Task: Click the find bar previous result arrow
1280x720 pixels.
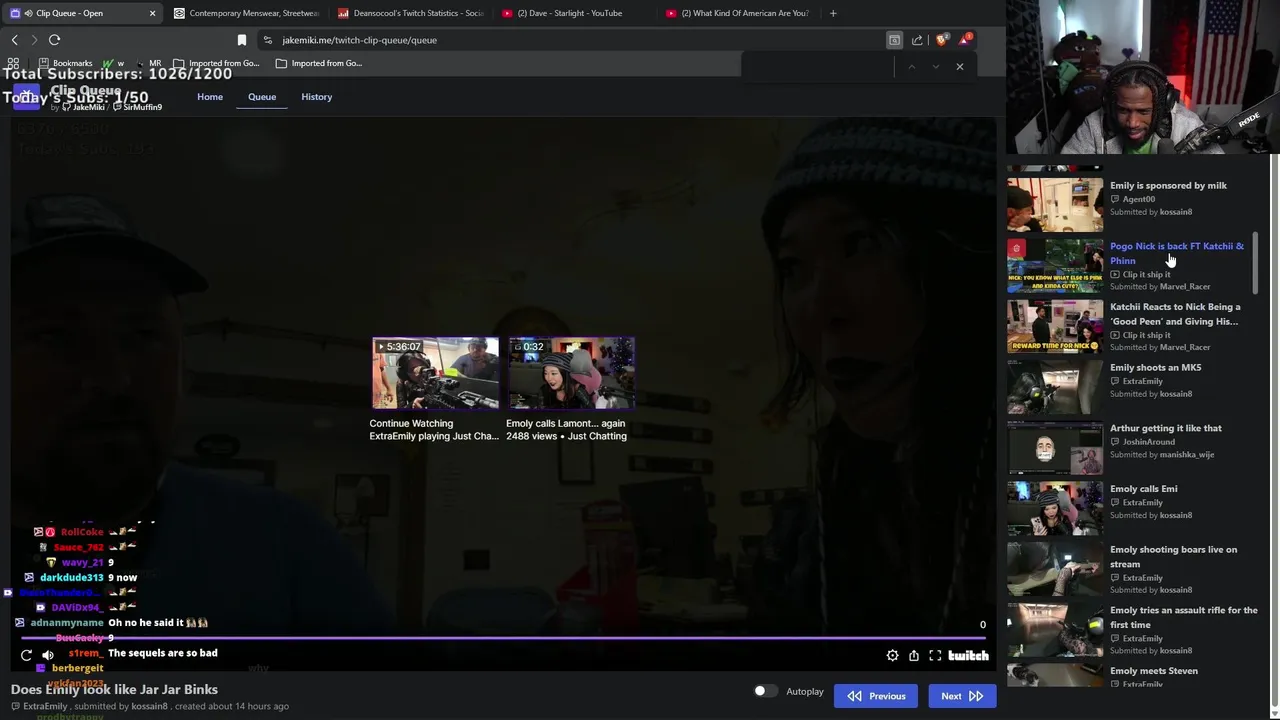Action: tap(911, 66)
